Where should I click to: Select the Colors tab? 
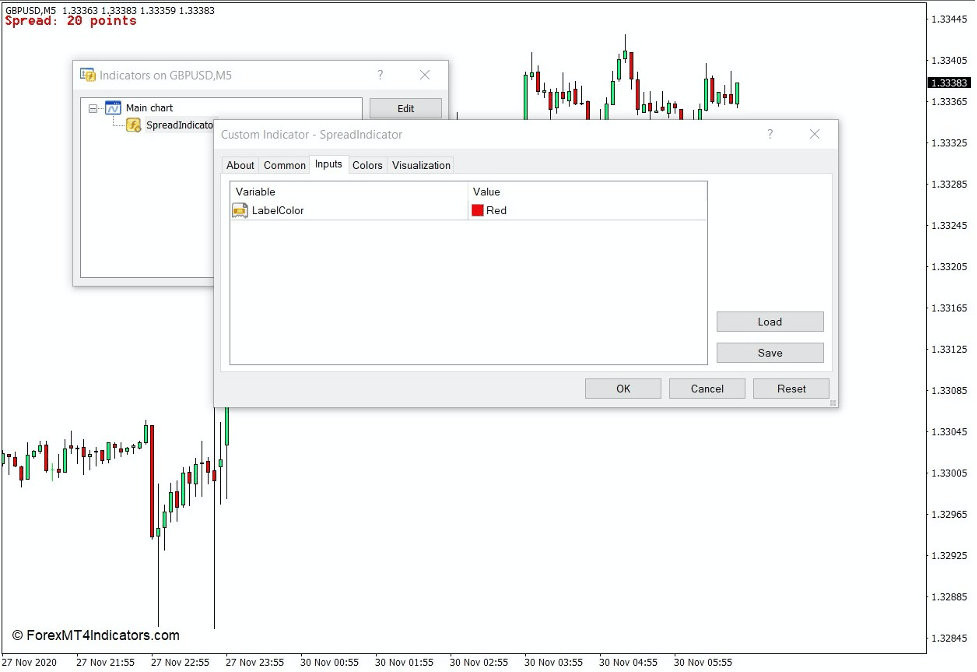click(x=366, y=165)
